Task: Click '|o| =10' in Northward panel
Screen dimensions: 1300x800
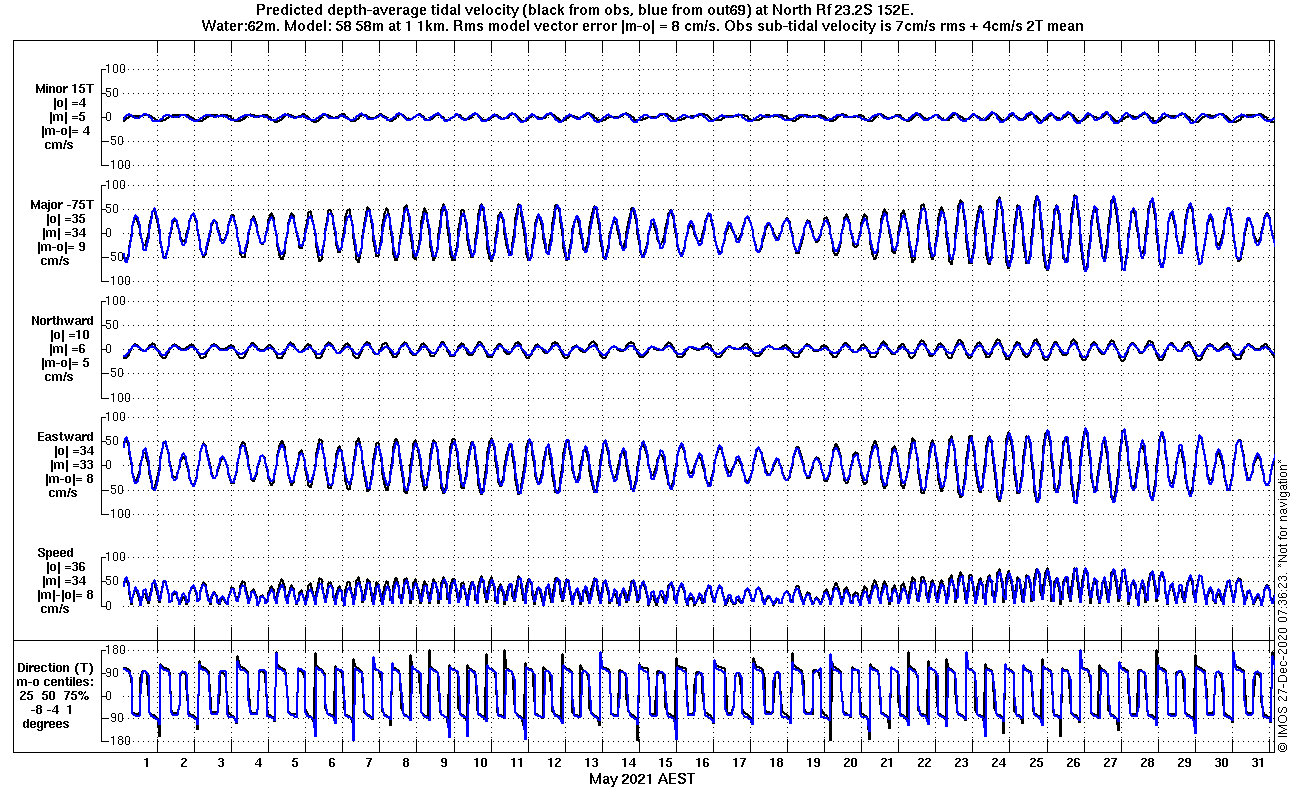Action: 71,335
